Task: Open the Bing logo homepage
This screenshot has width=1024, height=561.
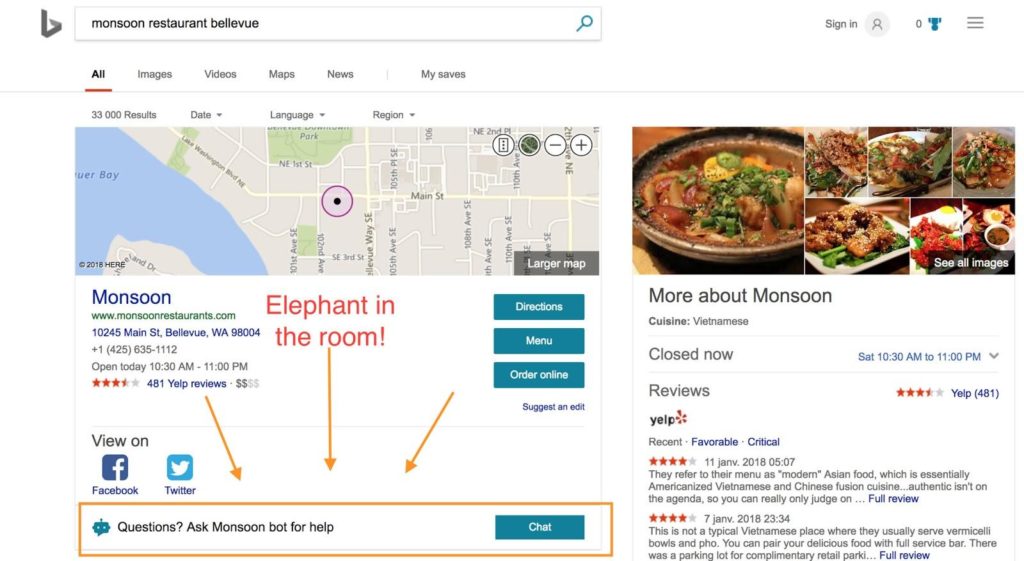Action: tap(51, 24)
